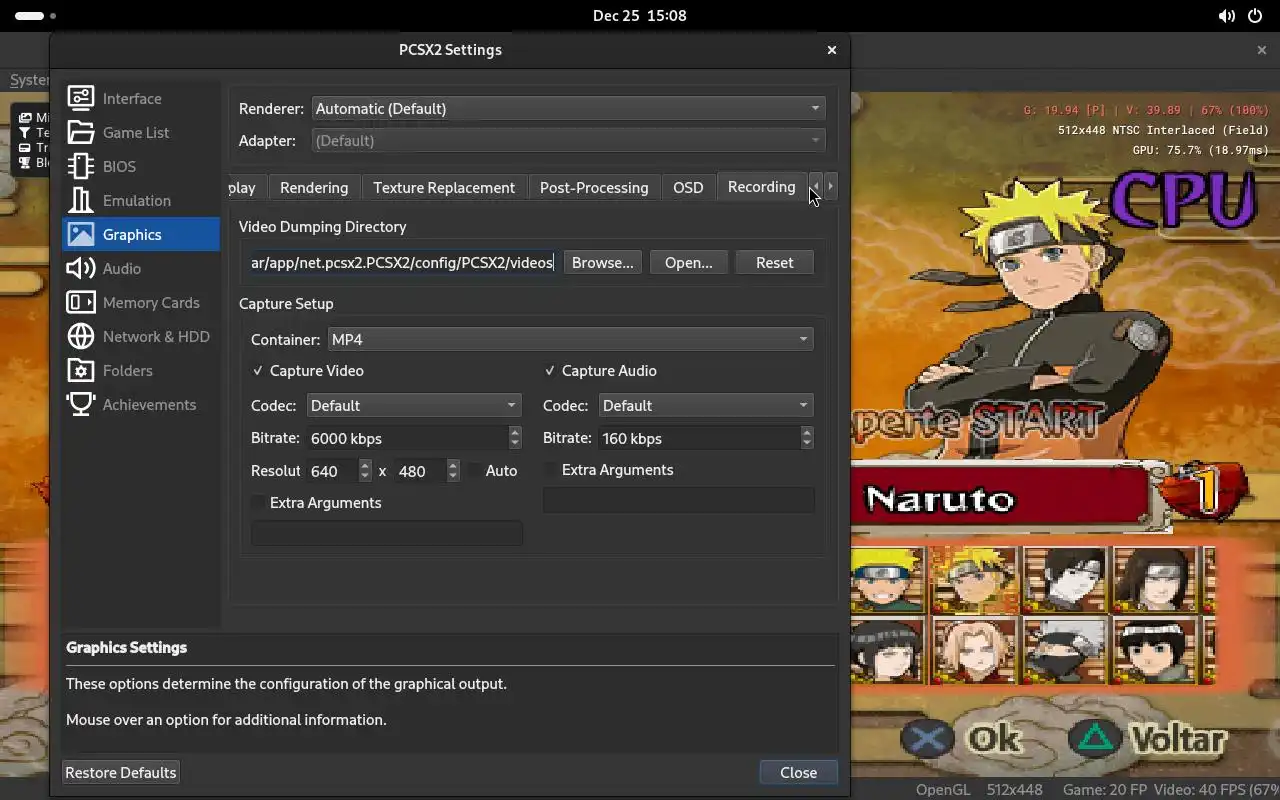This screenshot has width=1280, height=800.
Task: Click the audio extra arguments text field
Action: pyautogui.click(x=678, y=500)
